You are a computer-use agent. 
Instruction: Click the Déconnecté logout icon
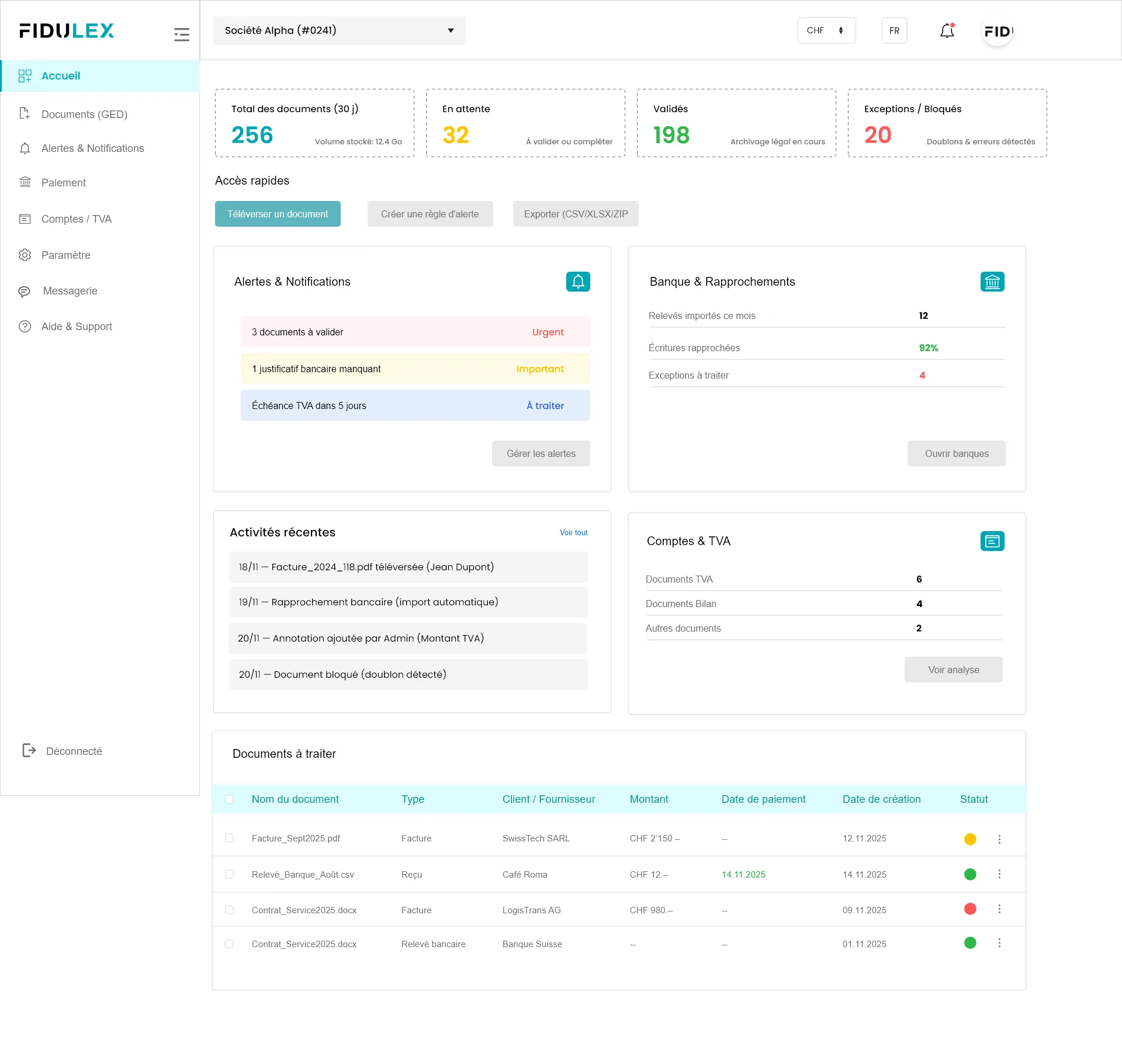[29, 751]
